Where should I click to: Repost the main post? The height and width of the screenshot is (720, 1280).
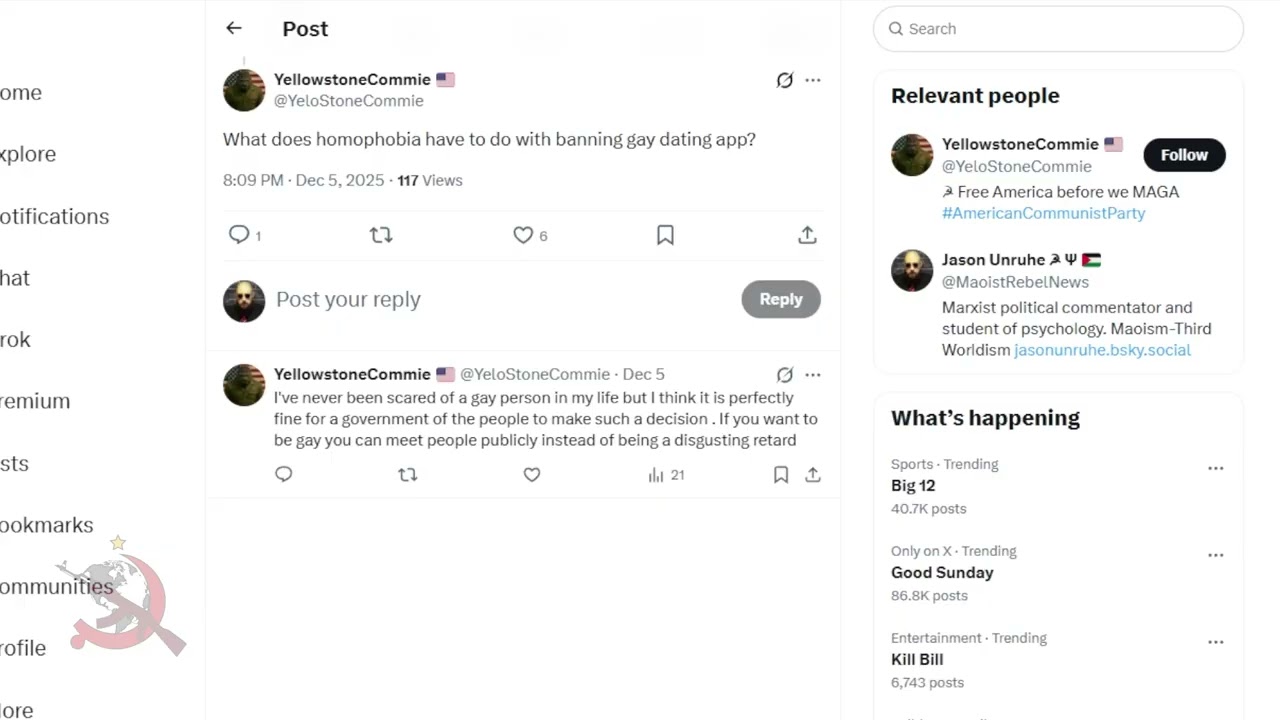point(381,235)
